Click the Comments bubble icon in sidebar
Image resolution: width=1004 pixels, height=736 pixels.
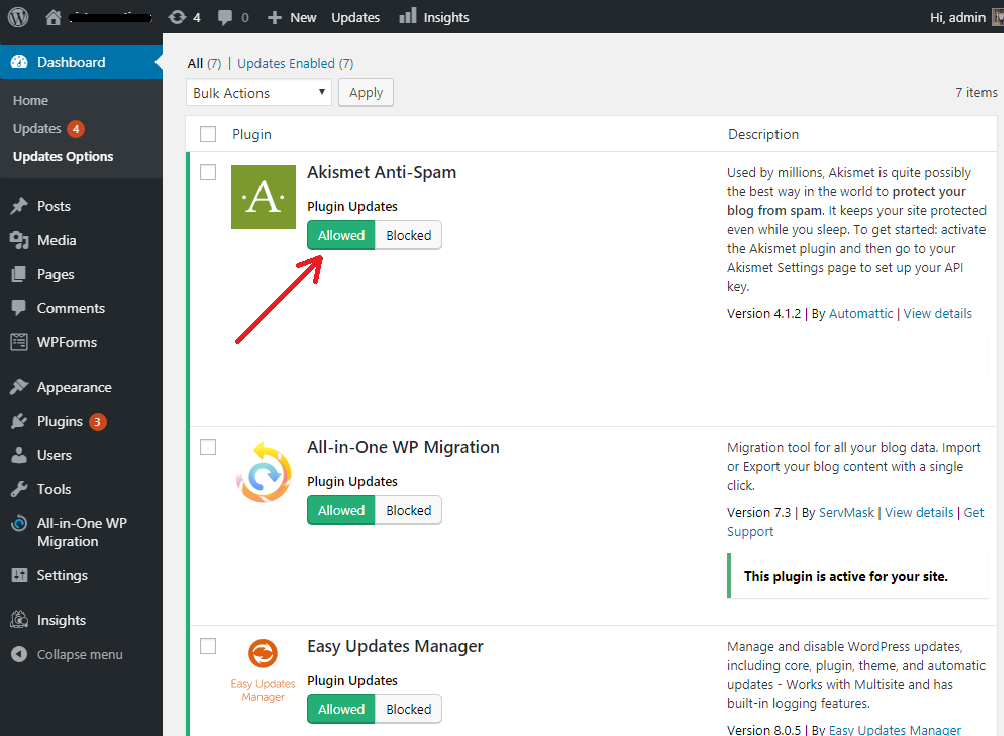19,308
